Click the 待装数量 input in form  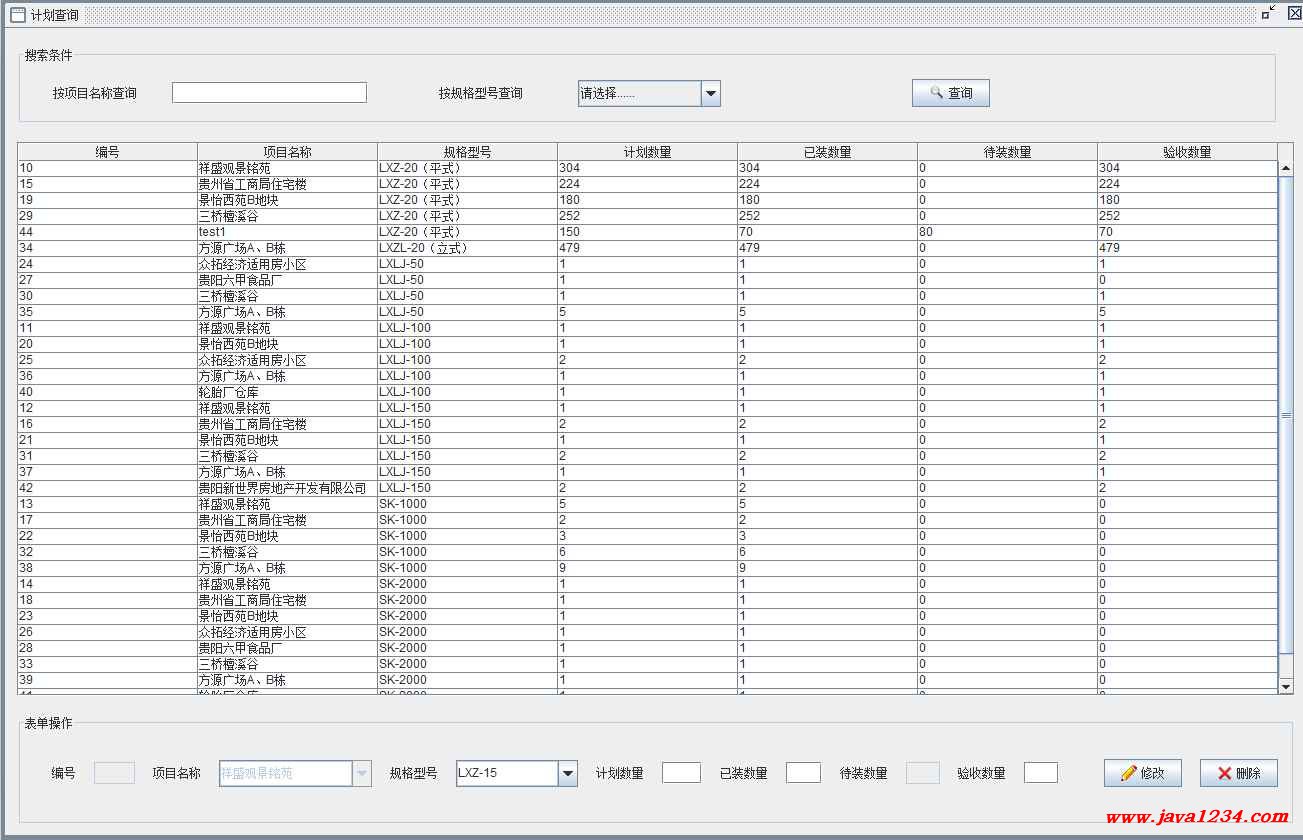[923, 773]
